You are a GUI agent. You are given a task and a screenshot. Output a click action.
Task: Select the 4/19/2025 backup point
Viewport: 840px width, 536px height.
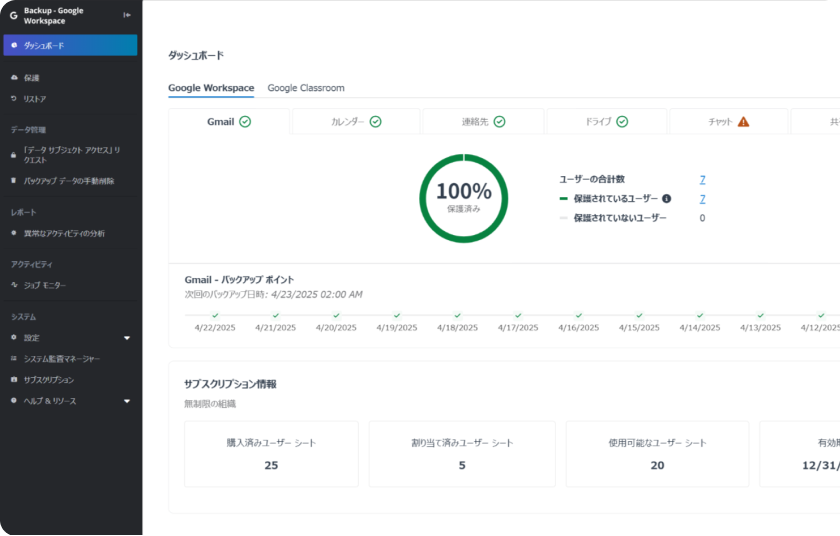click(x=396, y=322)
